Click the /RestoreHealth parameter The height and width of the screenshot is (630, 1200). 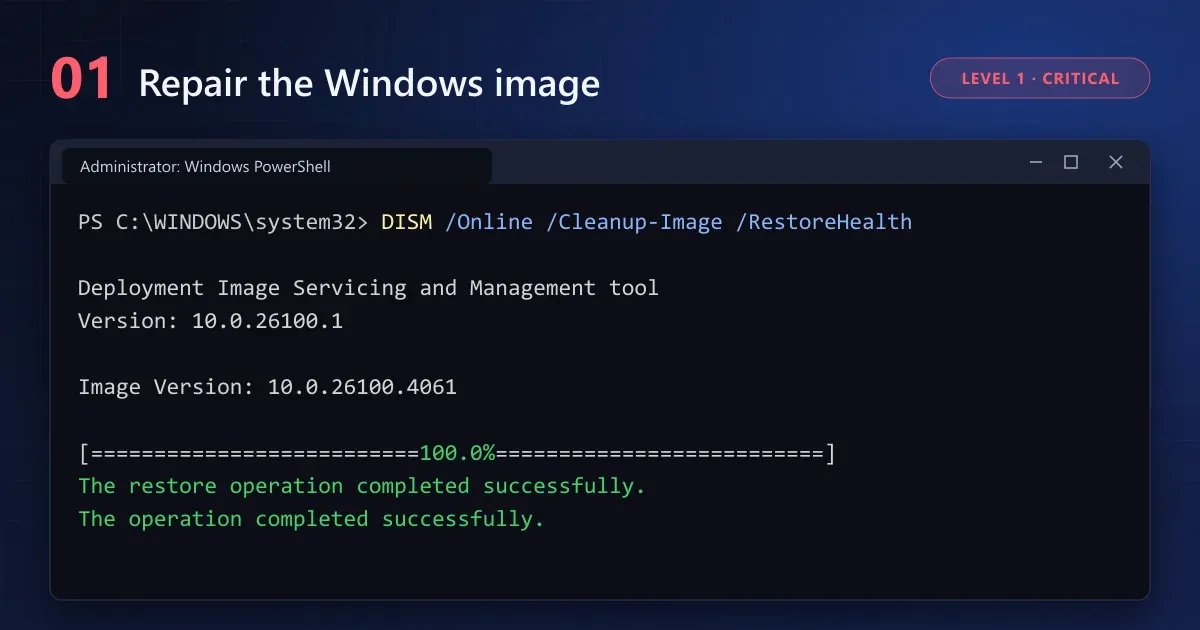(x=824, y=222)
